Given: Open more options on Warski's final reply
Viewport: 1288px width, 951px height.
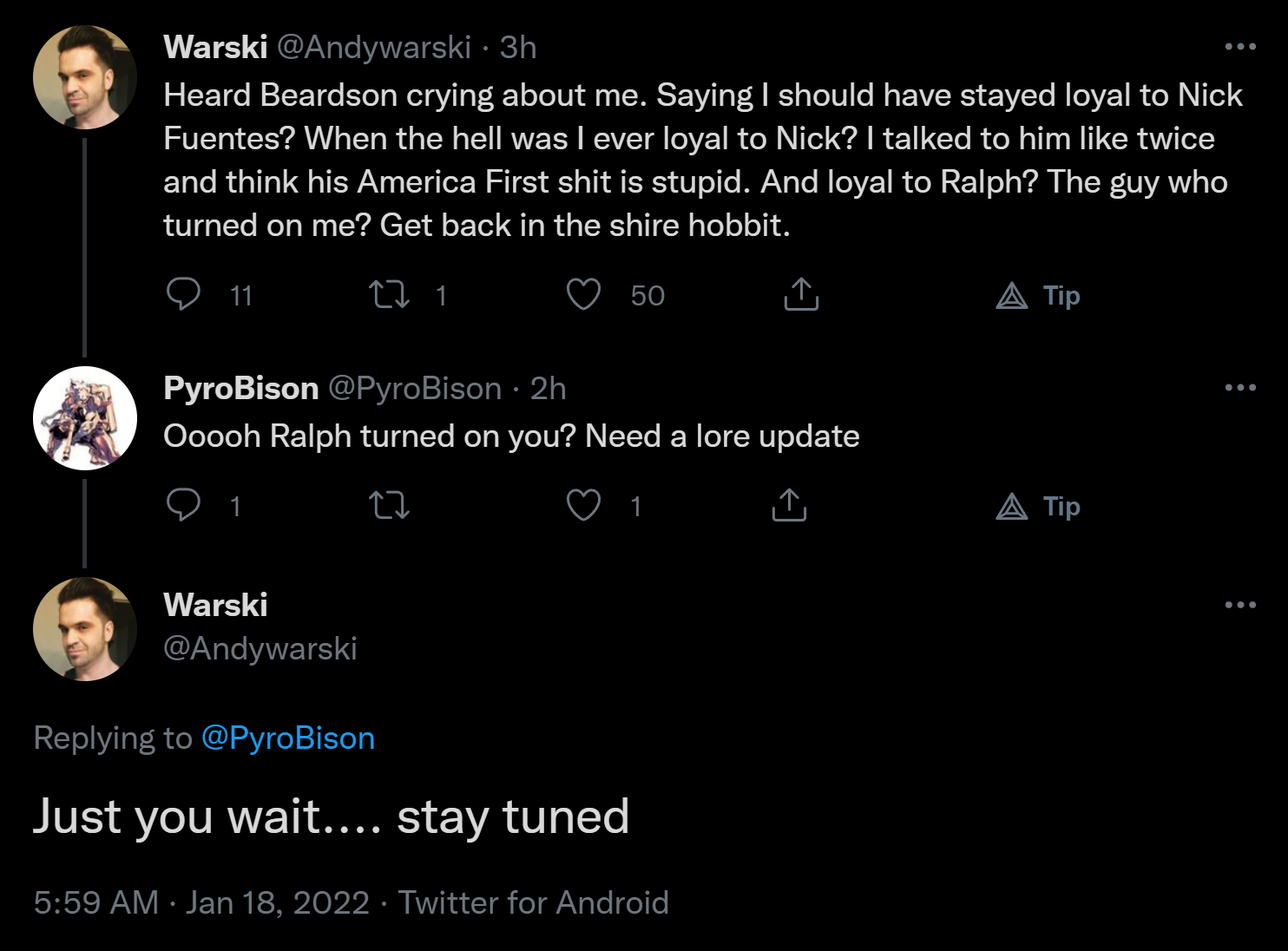Looking at the screenshot, I should tap(1240, 605).
